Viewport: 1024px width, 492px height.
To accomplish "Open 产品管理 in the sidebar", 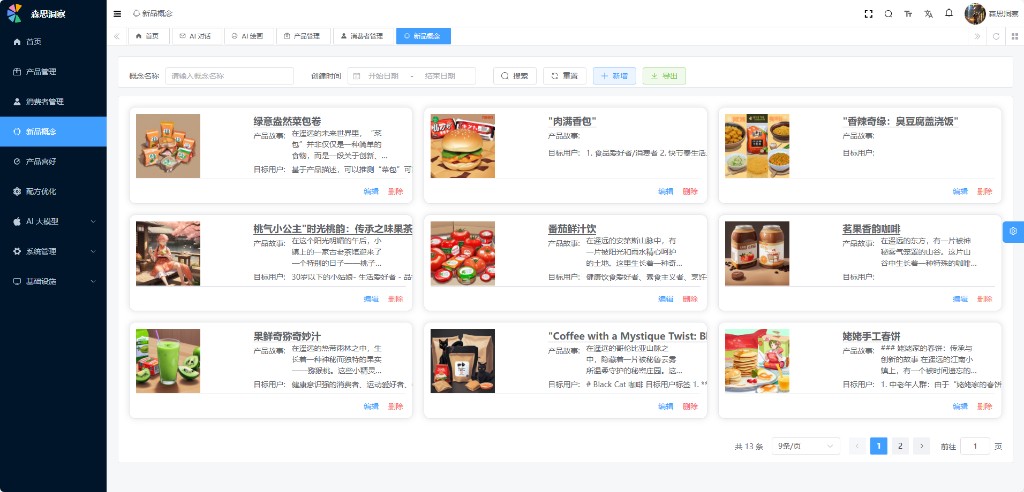I will pyautogui.click(x=53, y=72).
